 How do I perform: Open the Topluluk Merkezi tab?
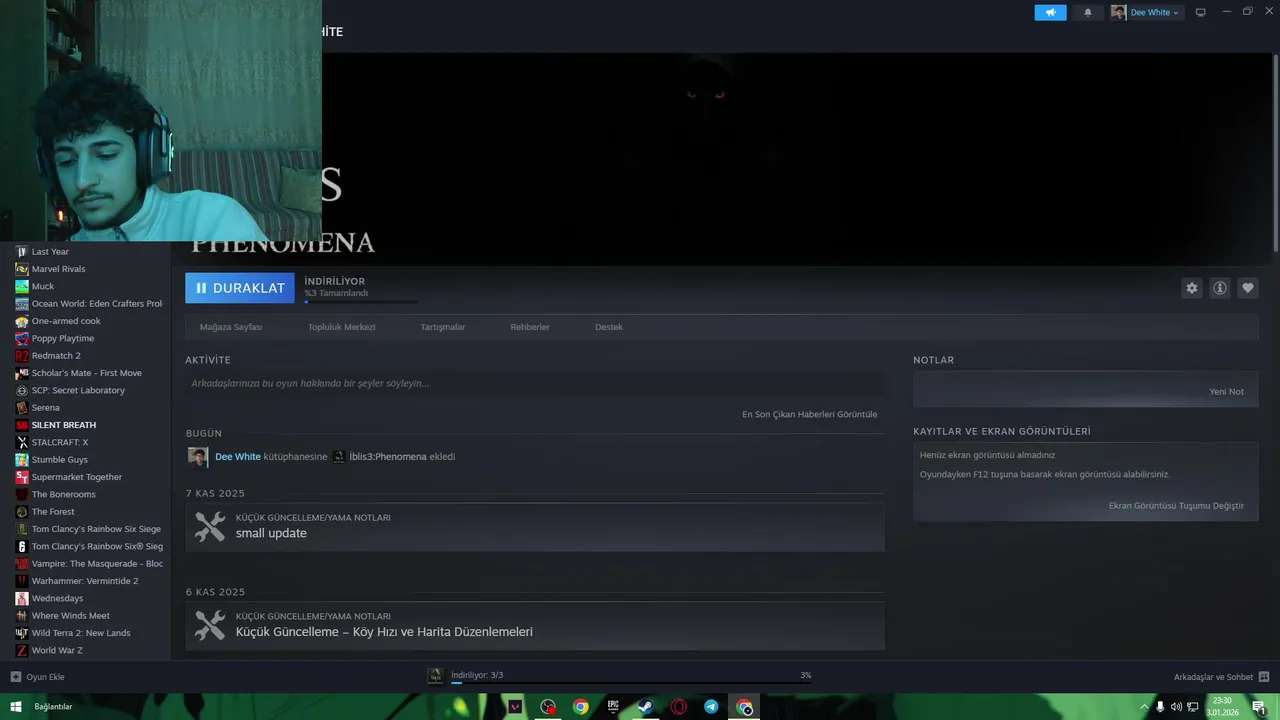tap(341, 327)
